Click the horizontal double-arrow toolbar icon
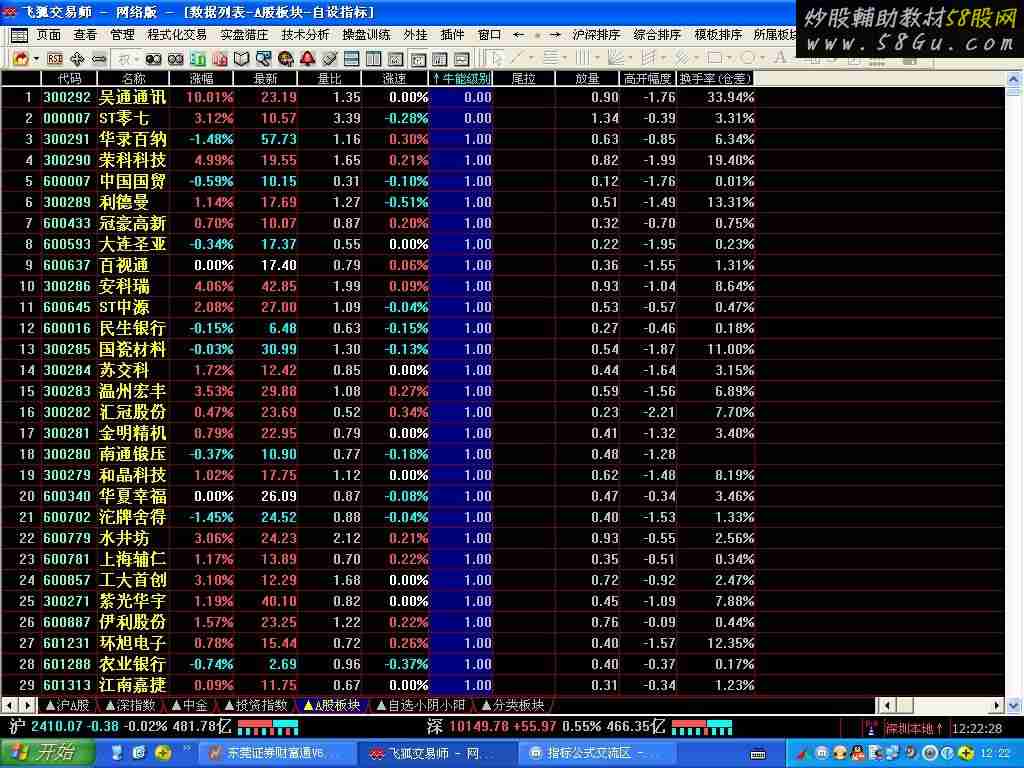This screenshot has height=768, width=1024. pos(99,59)
